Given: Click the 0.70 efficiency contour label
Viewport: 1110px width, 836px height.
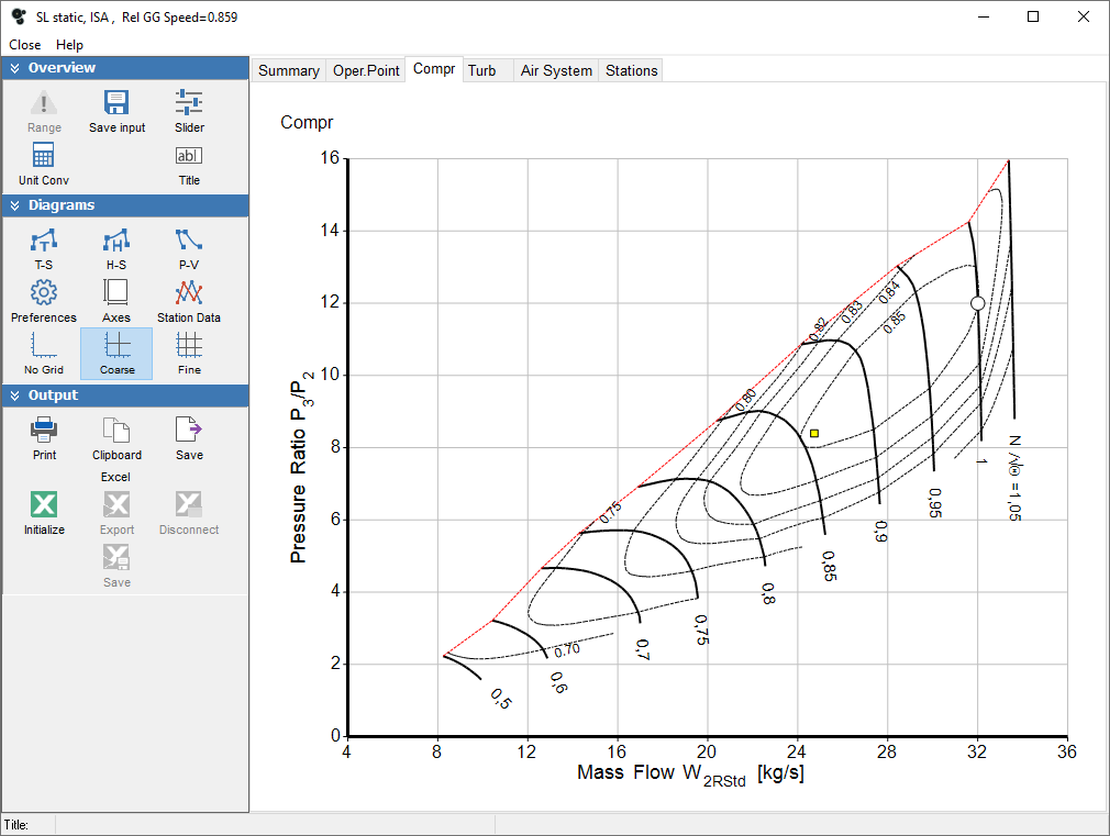Looking at the screenshot, I should point(567,650).
